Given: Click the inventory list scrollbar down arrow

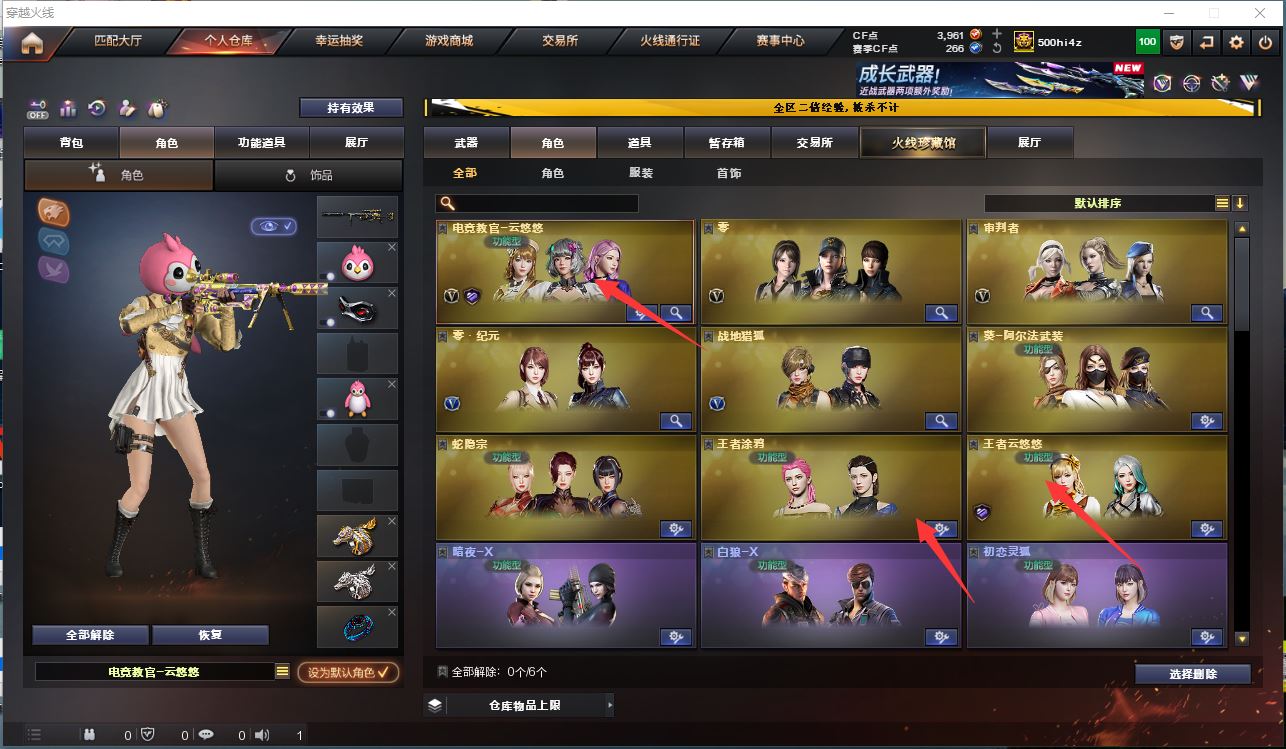Looking at the screenshot, I should [x=1242, y=638].
